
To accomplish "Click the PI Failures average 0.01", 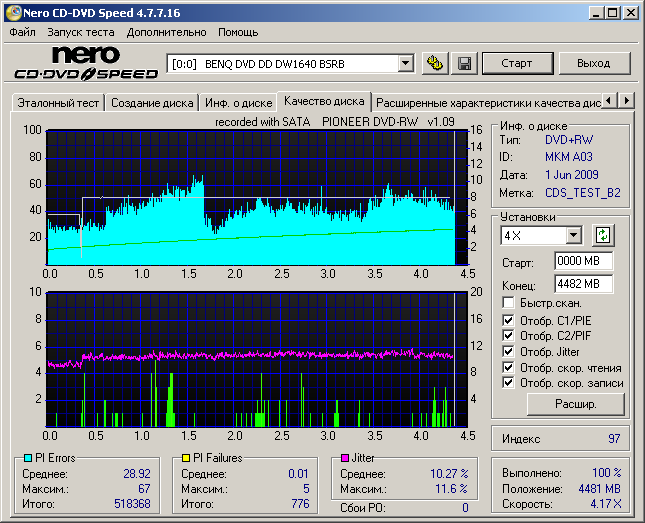I will [x=298, y=474].
